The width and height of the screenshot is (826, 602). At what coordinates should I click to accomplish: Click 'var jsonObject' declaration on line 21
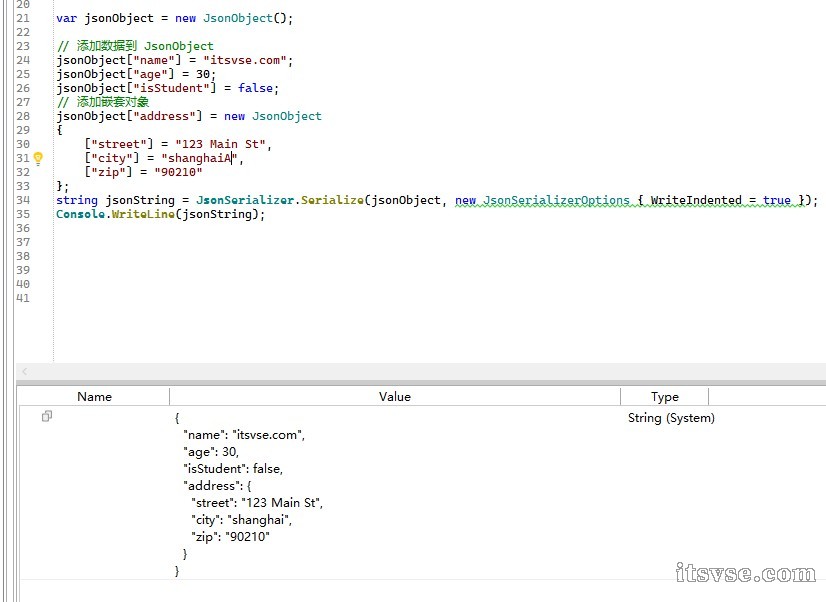(x=105, y=18)
